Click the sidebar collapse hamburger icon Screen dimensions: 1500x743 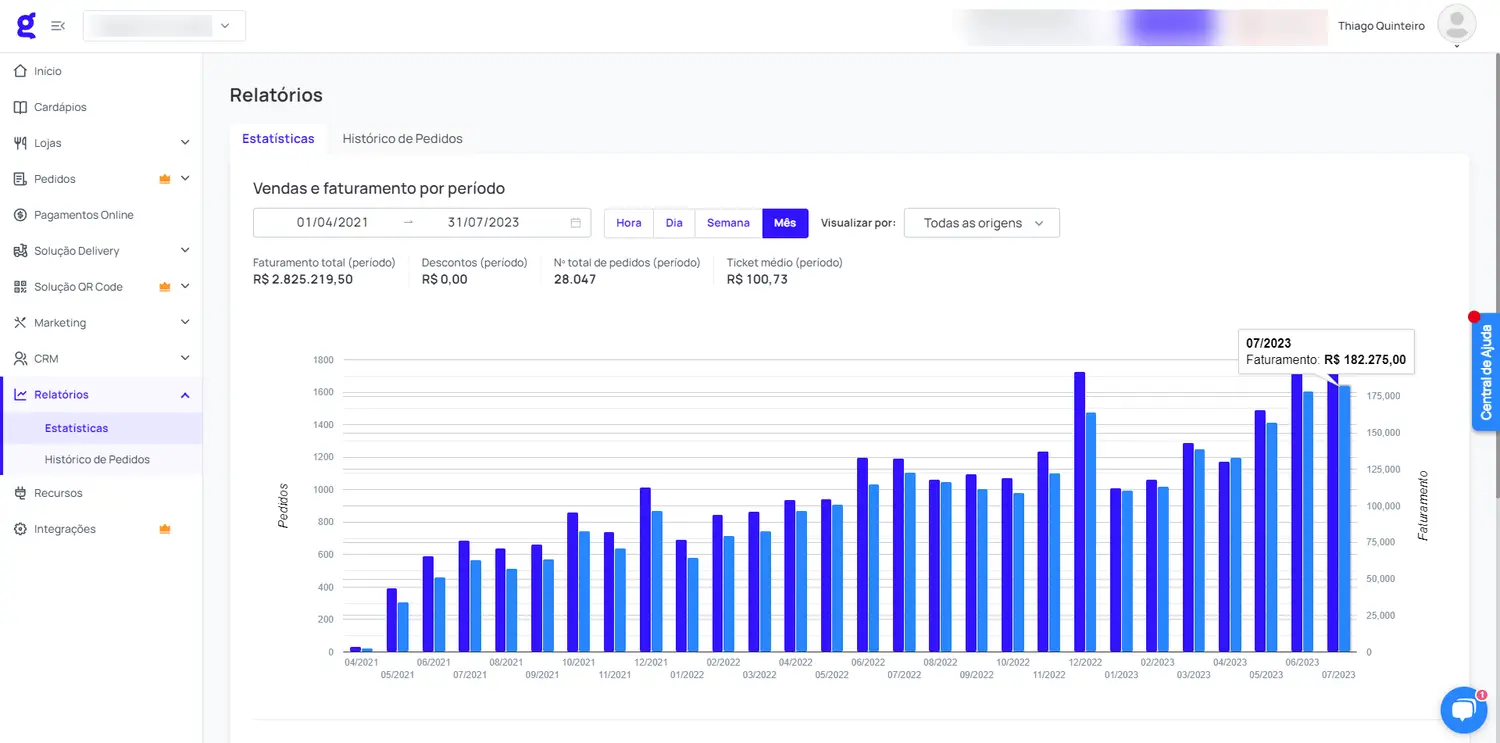58,26
